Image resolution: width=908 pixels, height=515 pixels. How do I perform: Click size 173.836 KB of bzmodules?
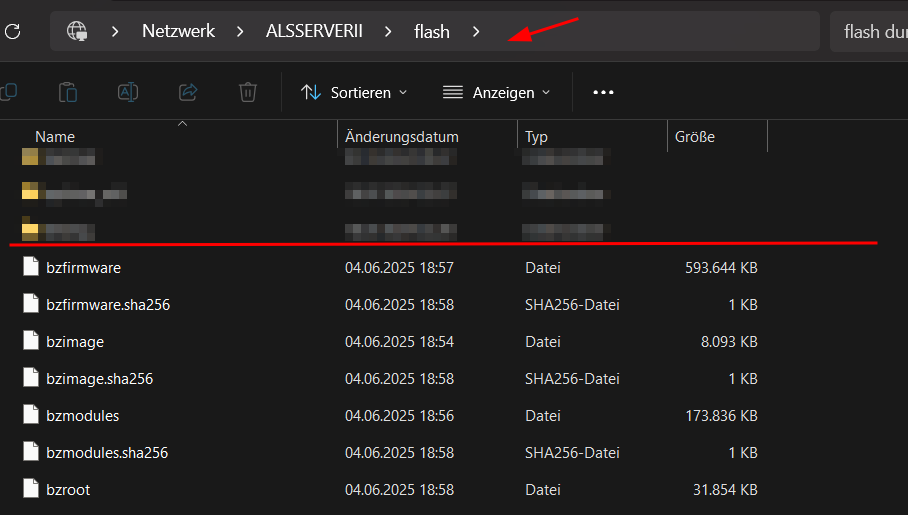(722, 416)
